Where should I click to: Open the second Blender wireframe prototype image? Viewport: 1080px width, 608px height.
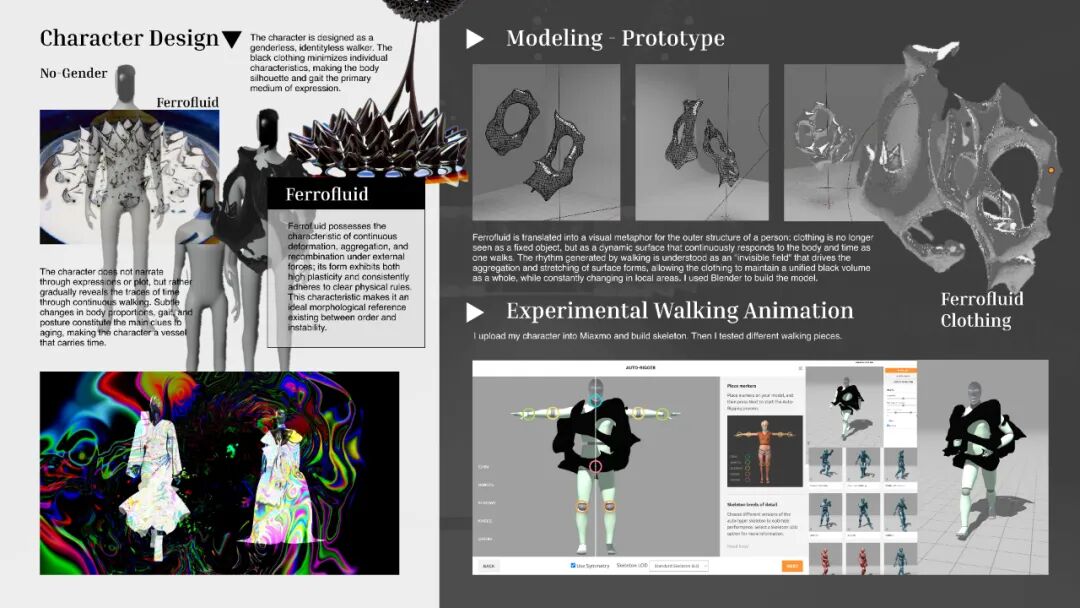(702, 143)
